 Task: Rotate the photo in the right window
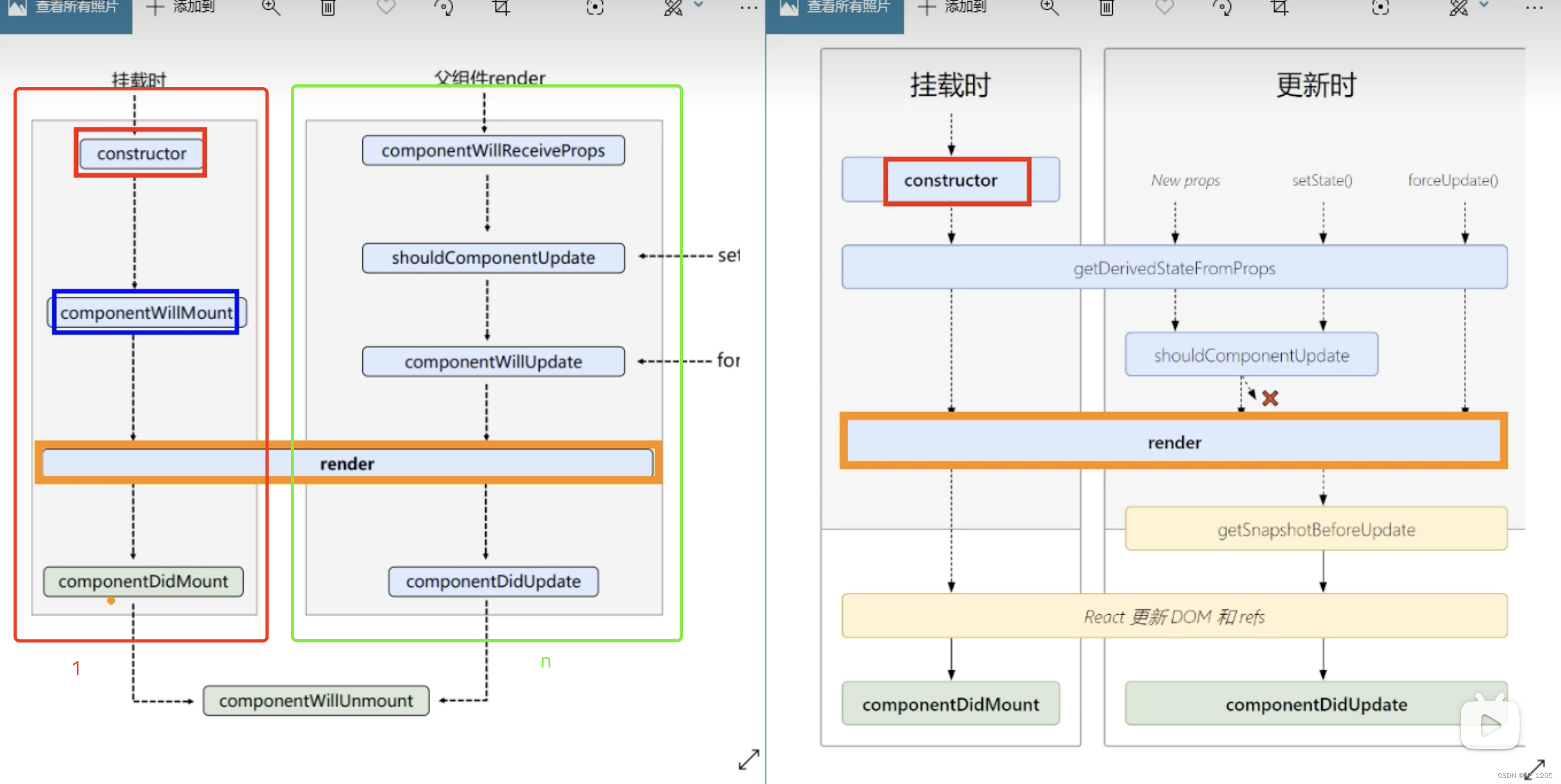[x=1222, y=7]
